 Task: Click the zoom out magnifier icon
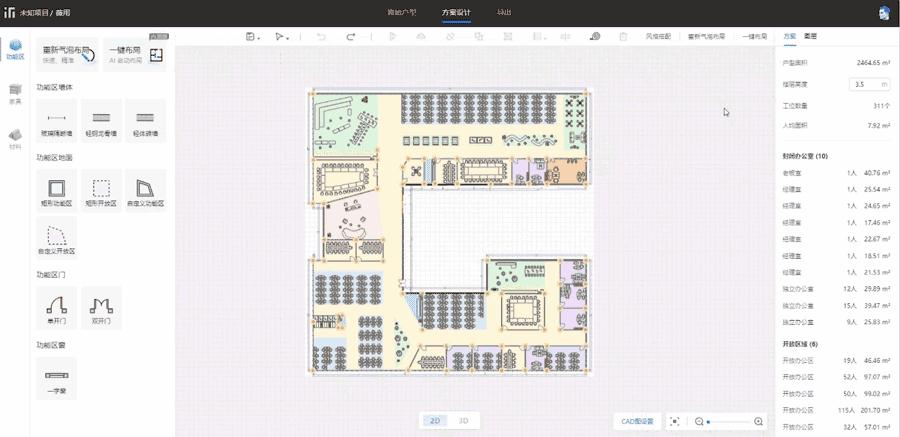coord(699,421)
